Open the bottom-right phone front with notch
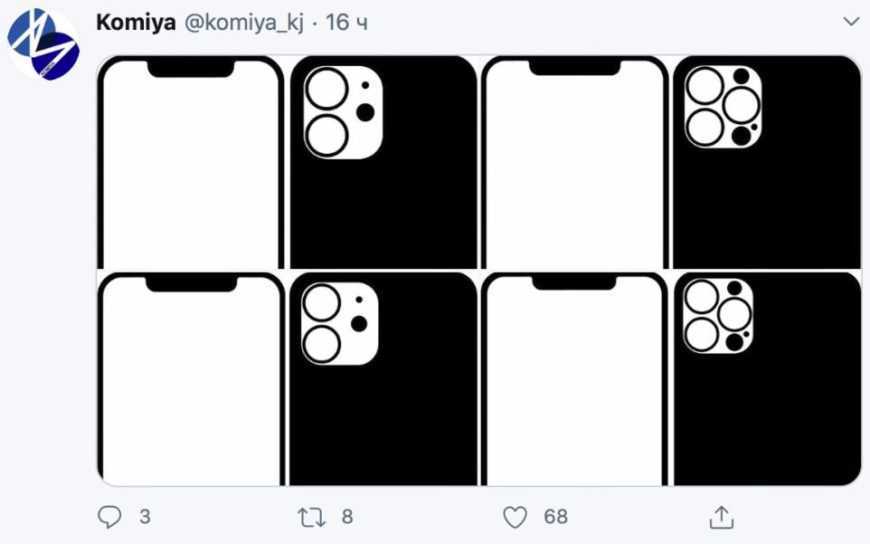 coord(575,379)
